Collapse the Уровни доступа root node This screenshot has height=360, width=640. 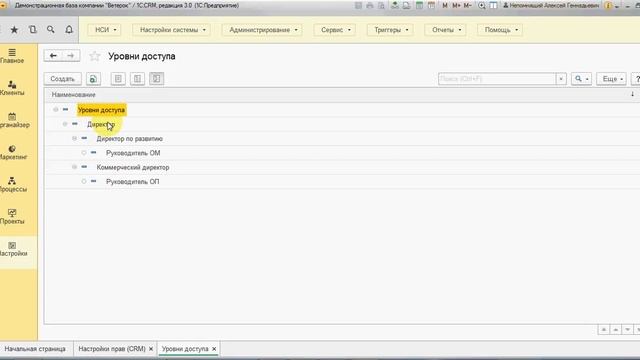point(56,109)
